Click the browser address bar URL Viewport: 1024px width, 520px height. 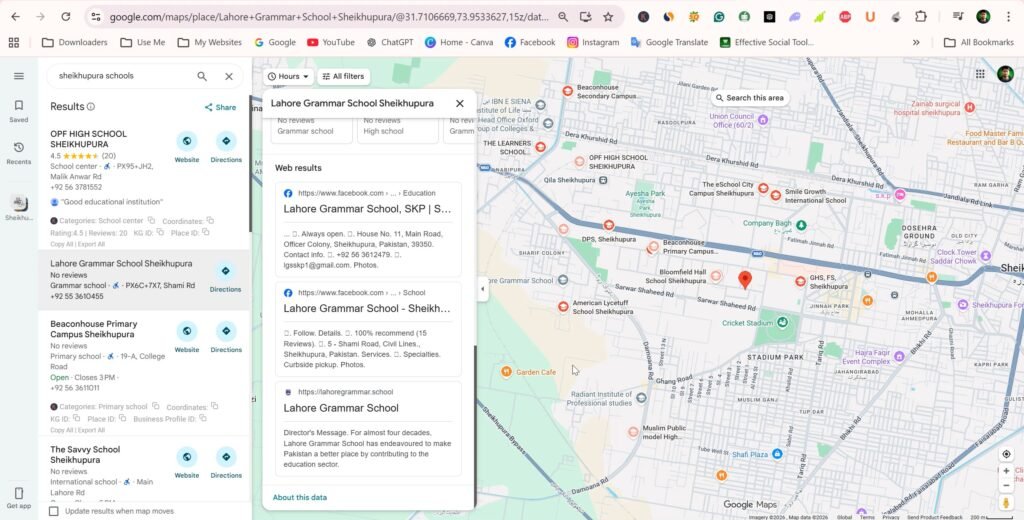click(x=330, y=17)
